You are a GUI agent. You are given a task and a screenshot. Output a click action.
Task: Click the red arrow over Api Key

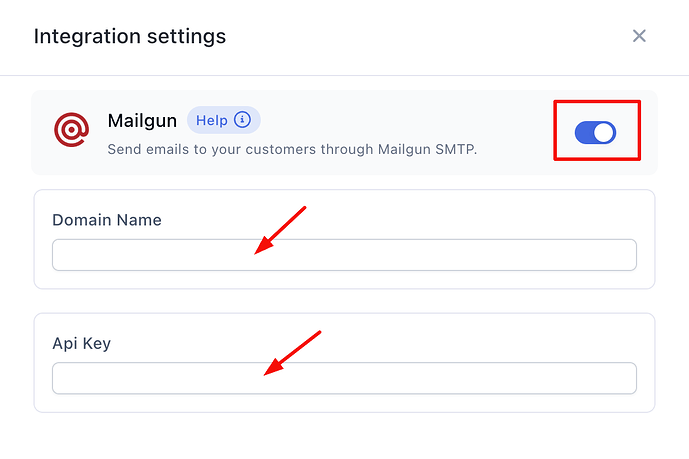[x=292, y=352]
